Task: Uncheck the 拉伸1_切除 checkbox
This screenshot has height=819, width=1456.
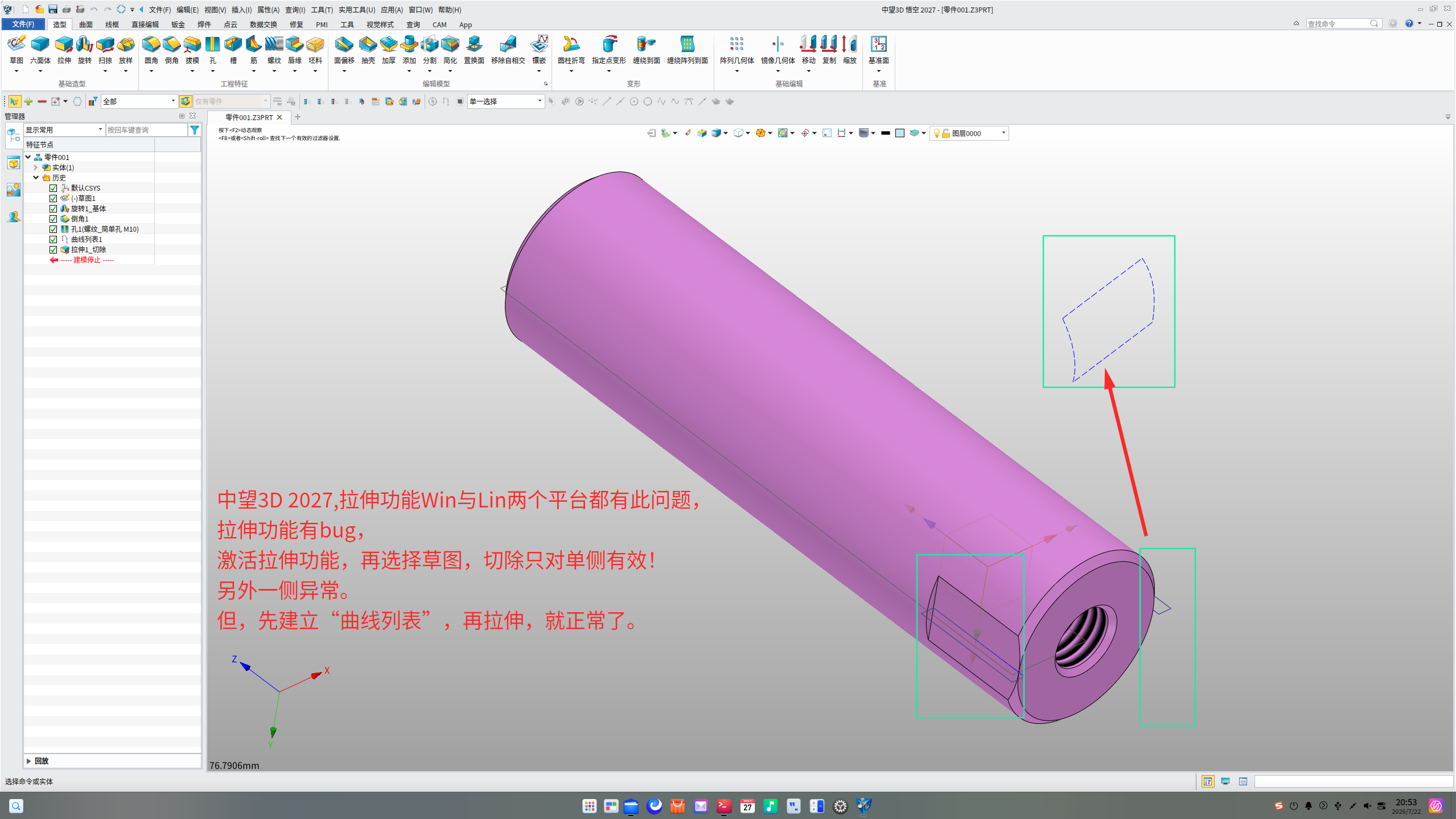Action: click(53, 249)
